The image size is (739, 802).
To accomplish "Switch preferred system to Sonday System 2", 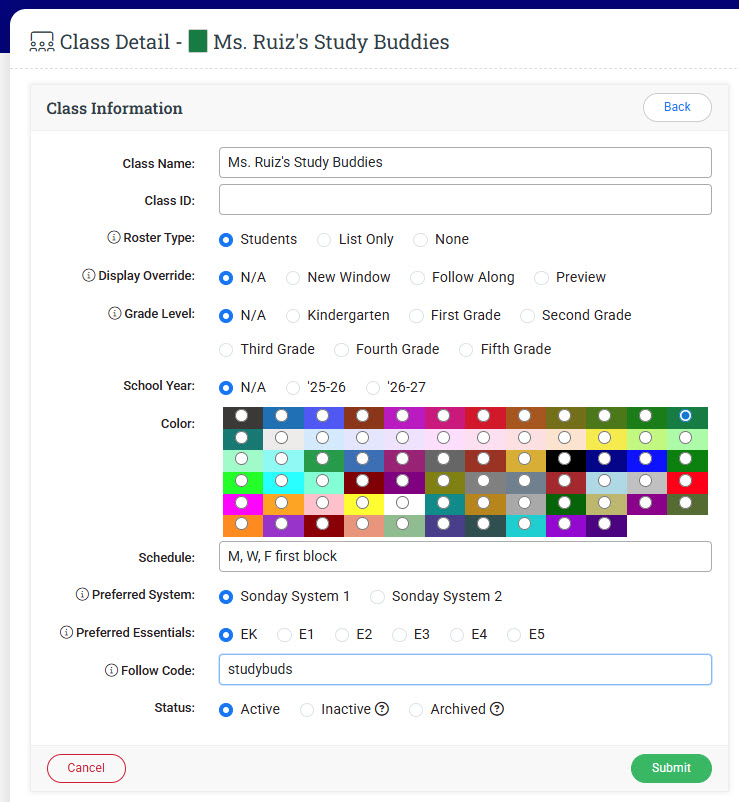I will pyautogui.click(x=377, y=596).
